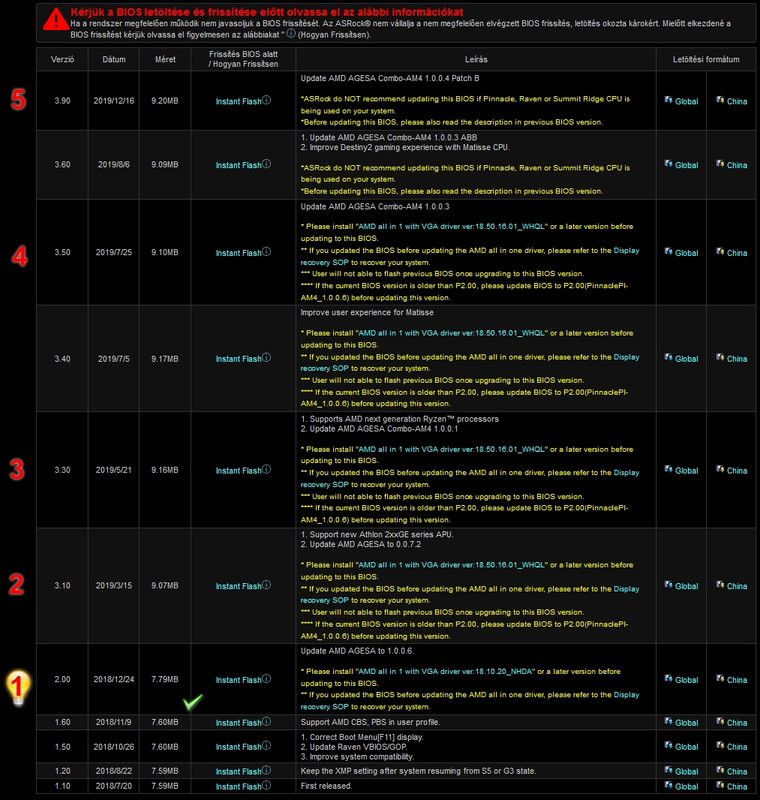Viewport: 760px width, 800px height.
Task: Open Instant Flash link for version 1.60
Action: 238,723
